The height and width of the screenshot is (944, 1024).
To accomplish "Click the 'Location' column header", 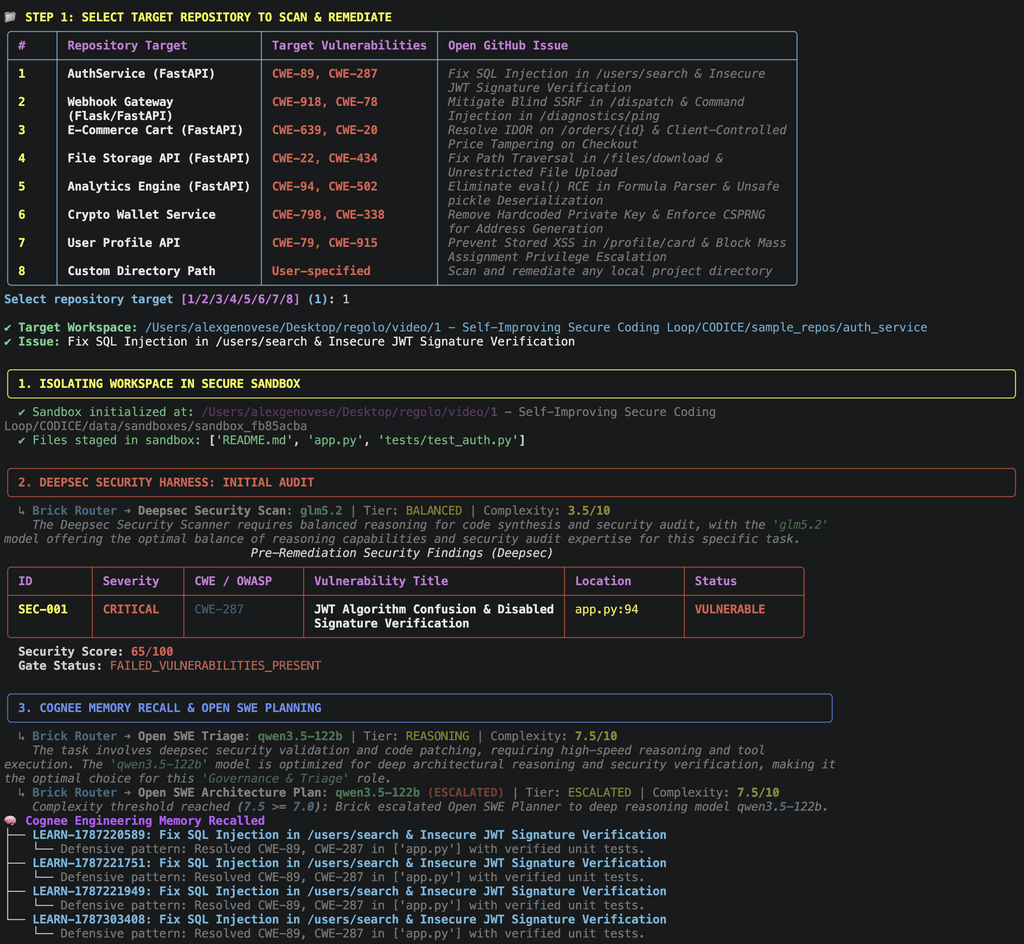I will tap(603, 581).
